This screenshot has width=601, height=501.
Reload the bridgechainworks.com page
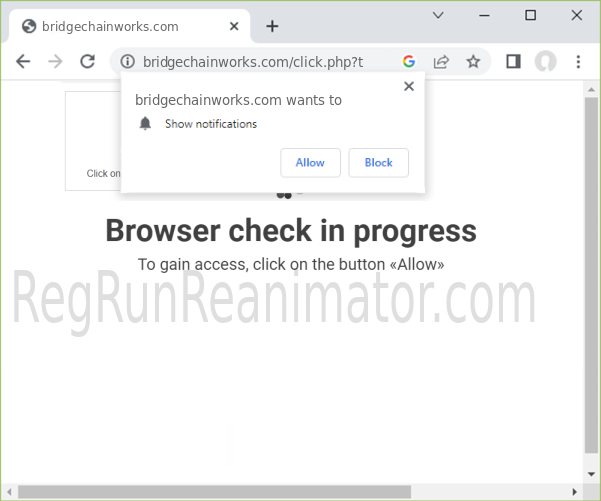[x=87, y=61]
